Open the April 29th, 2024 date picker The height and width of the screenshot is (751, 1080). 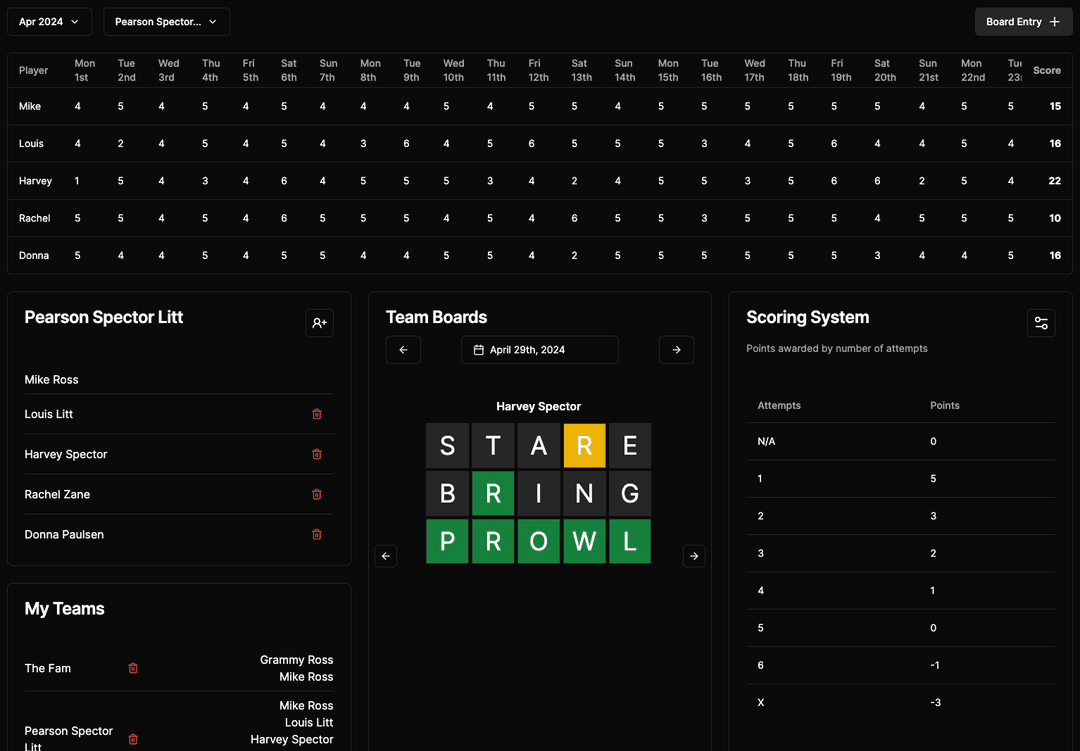click(x=539, y=350)
